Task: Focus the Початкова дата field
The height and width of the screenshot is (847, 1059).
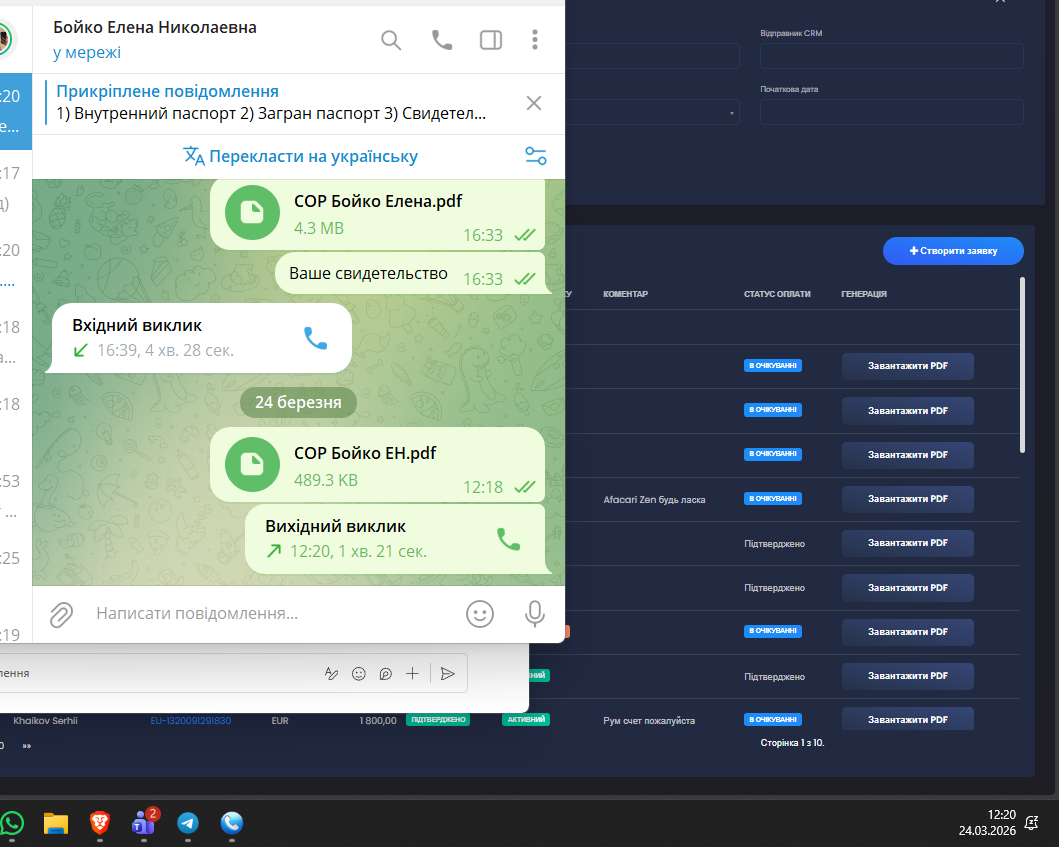Action: click(x=892, y=112)
